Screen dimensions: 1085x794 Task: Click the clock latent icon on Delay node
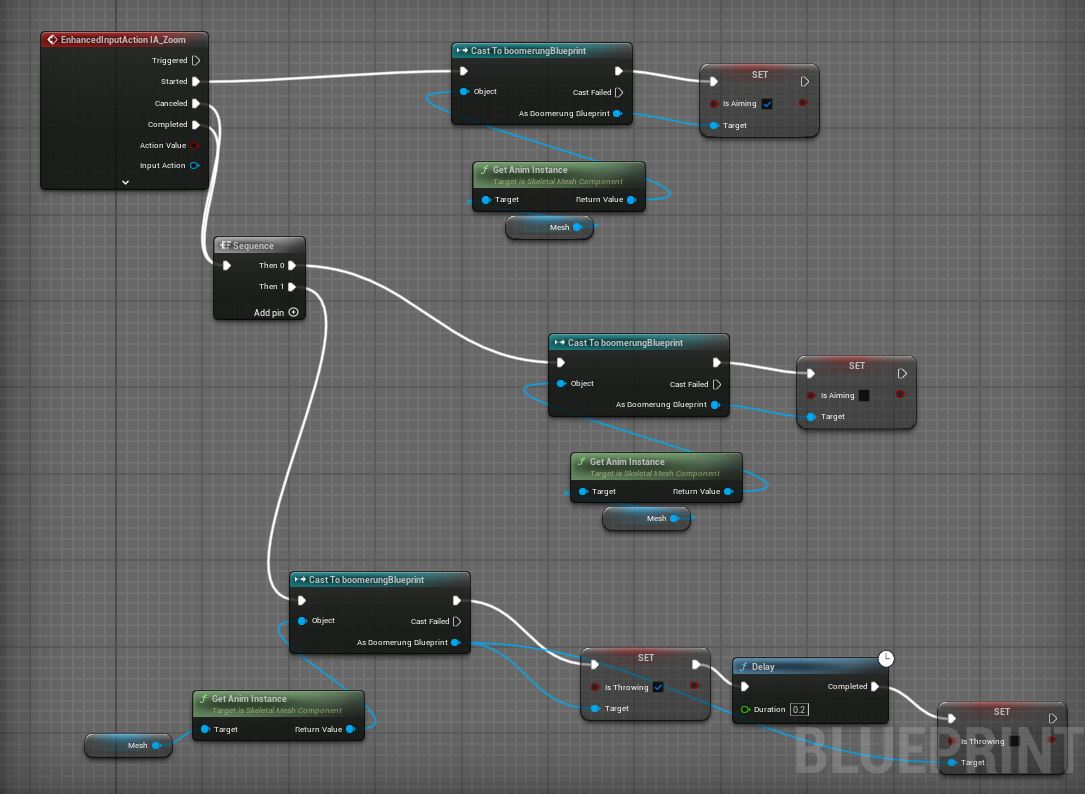coord(886,658)
